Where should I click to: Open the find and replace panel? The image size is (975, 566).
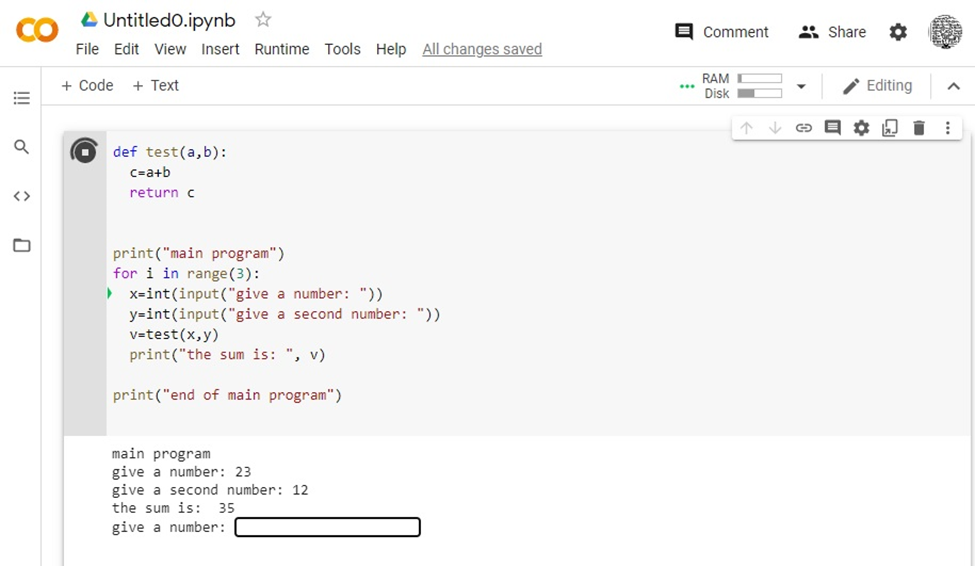tap(21, 147)
